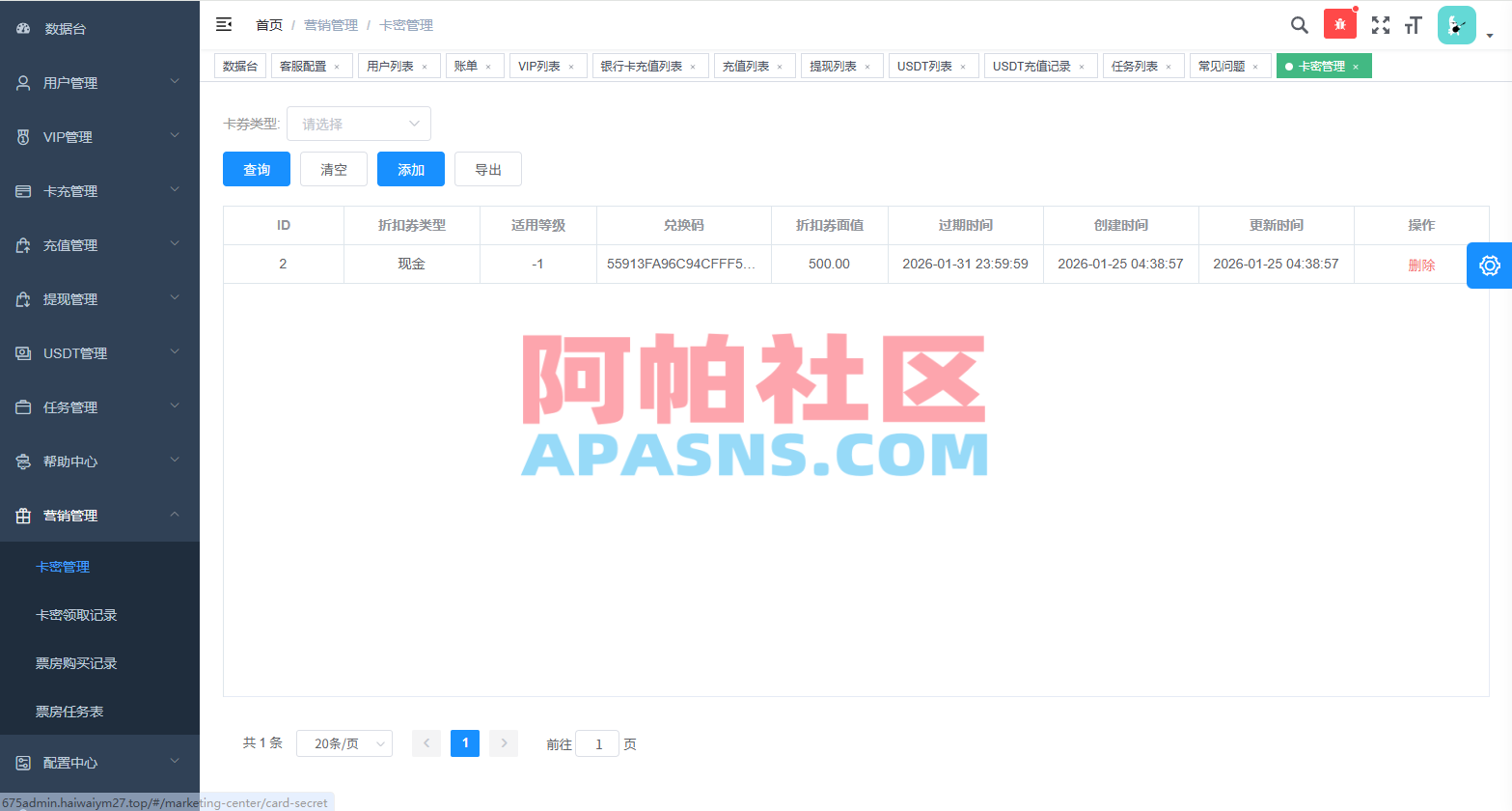The width and height of the screenshot is (1512, 811).
Task: Expand the 任务管理 sidebar menu
Action: 99,407
